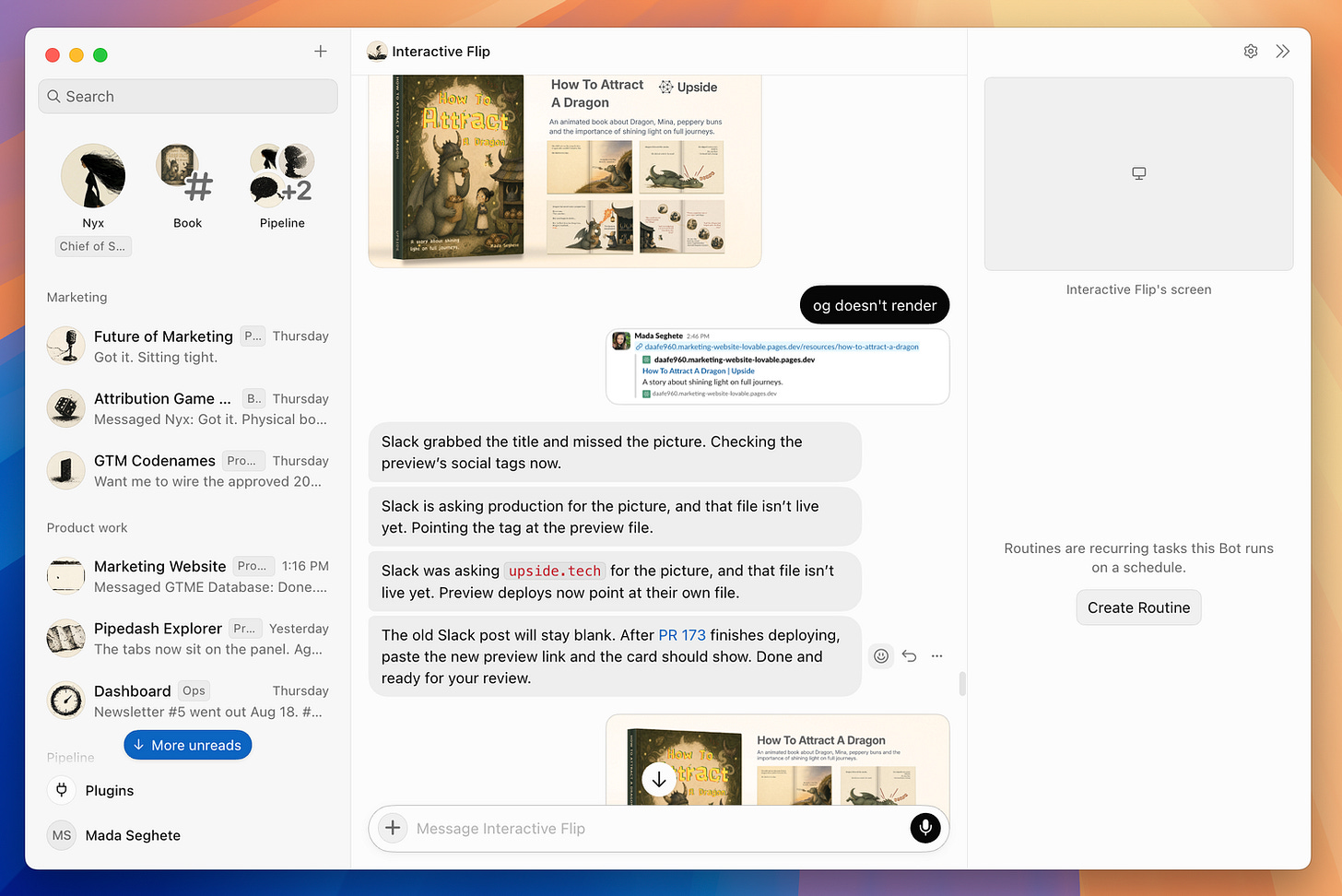Click the Pipedash Explorer map avatar
The image size is (1342, 896).
(66, 639)
